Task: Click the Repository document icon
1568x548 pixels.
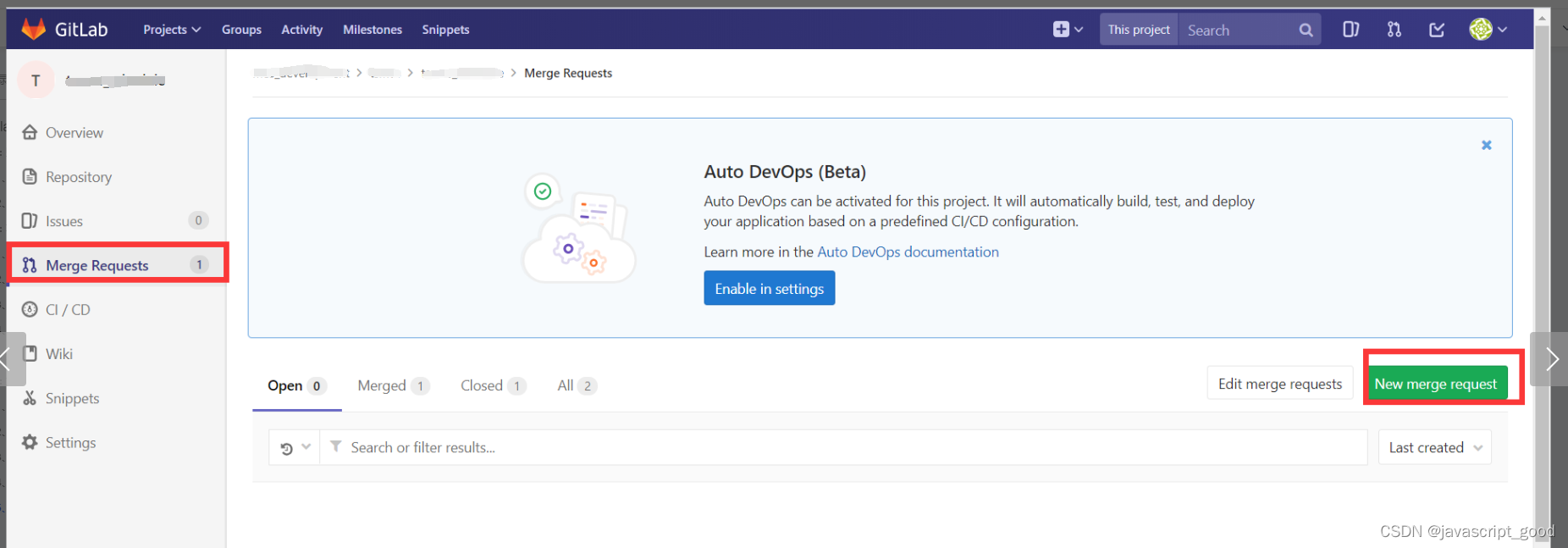Action: 30,176
